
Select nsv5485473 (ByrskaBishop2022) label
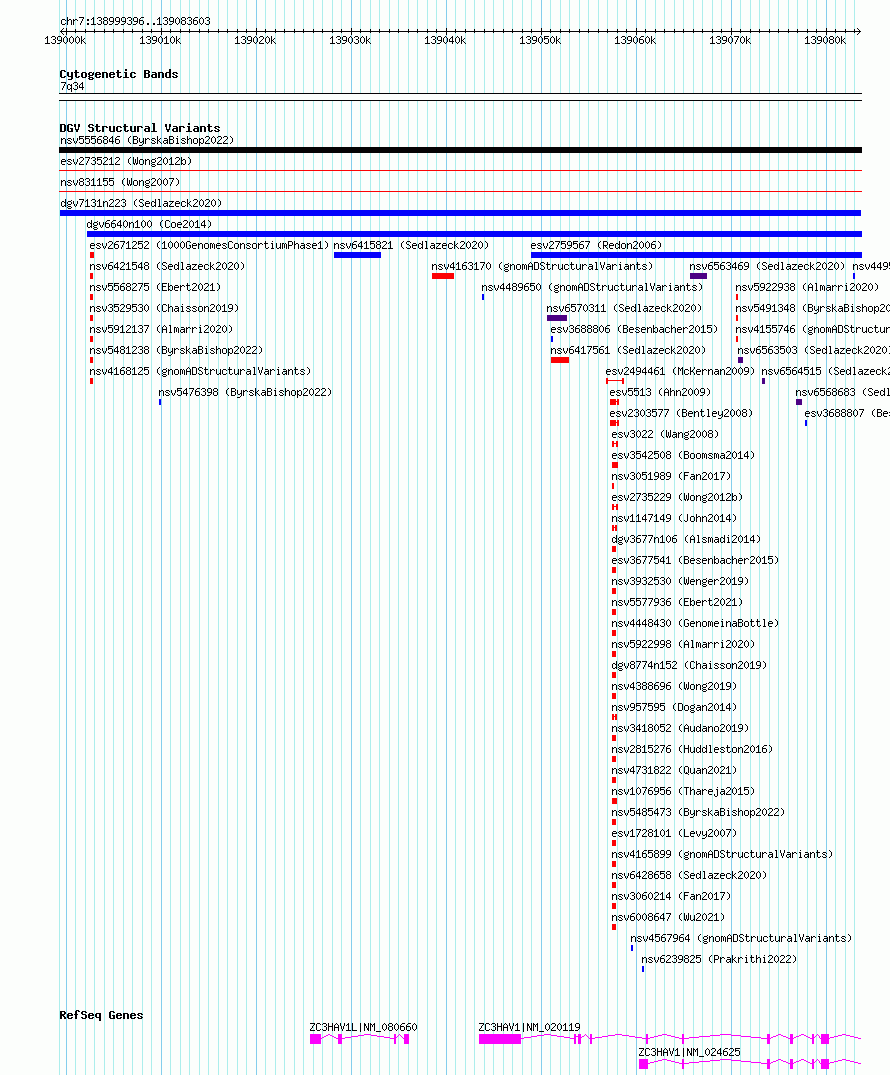tap(698, 813)
